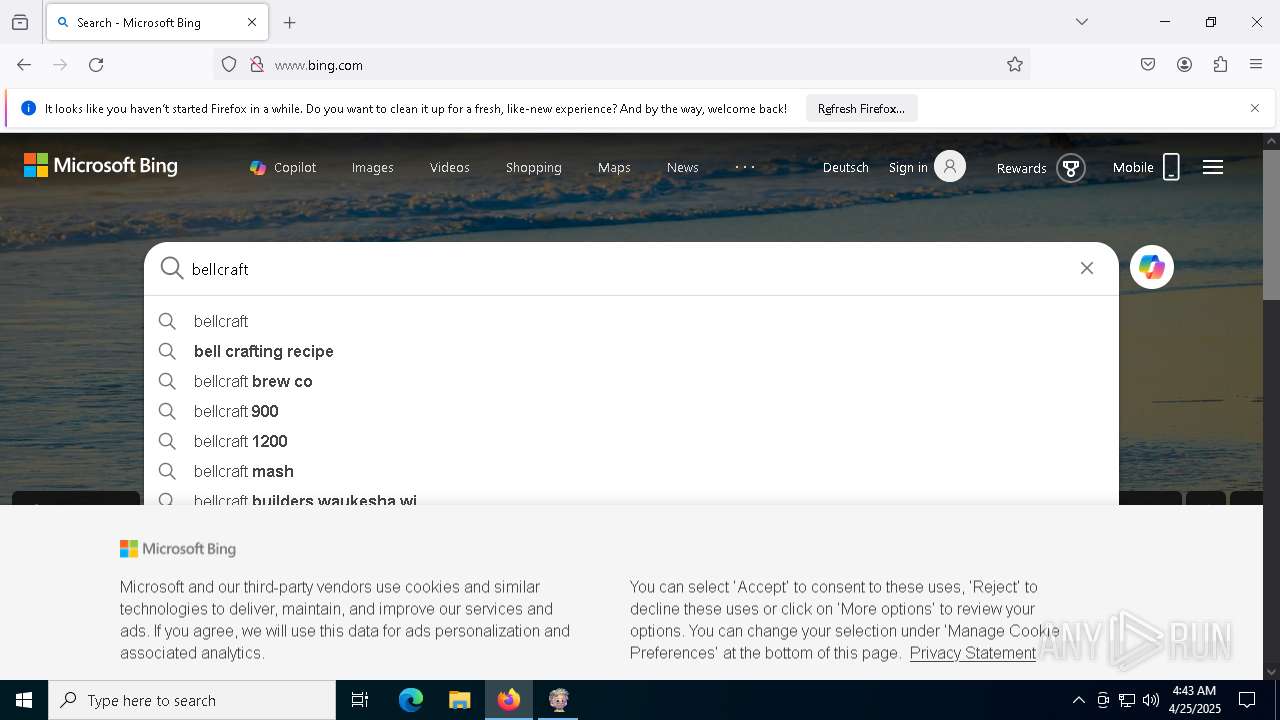Screen dimensions: 1280x720
Task: Open Save to Pocket icon
Action: [1148, 65]
